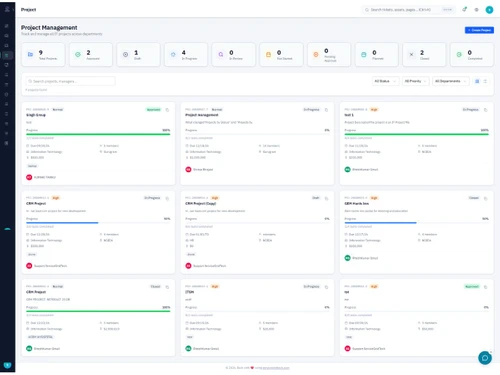Switch to list view
Image resolution: width=500 pixels, height=375 pixels.
[x=485, y=81]
